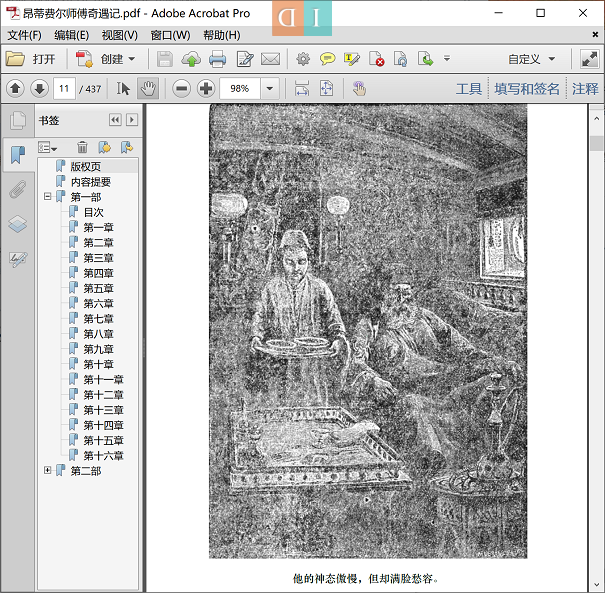Screen dimensions: 605x593
Task: Click the Print icon
Action: click(x=218, y=59)
